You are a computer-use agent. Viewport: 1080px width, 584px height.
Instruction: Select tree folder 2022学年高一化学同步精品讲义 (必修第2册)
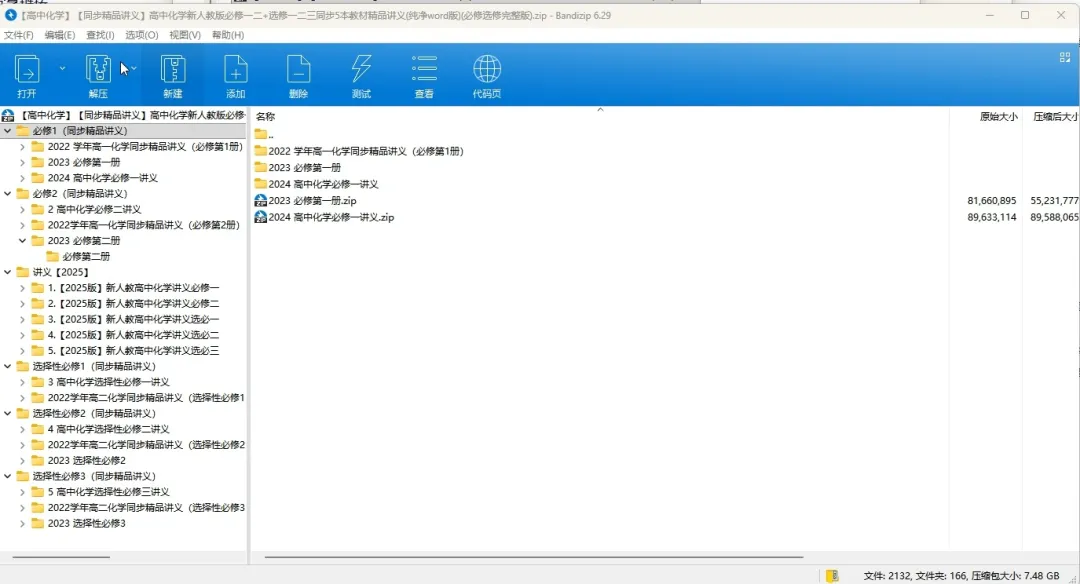(136, 225)
